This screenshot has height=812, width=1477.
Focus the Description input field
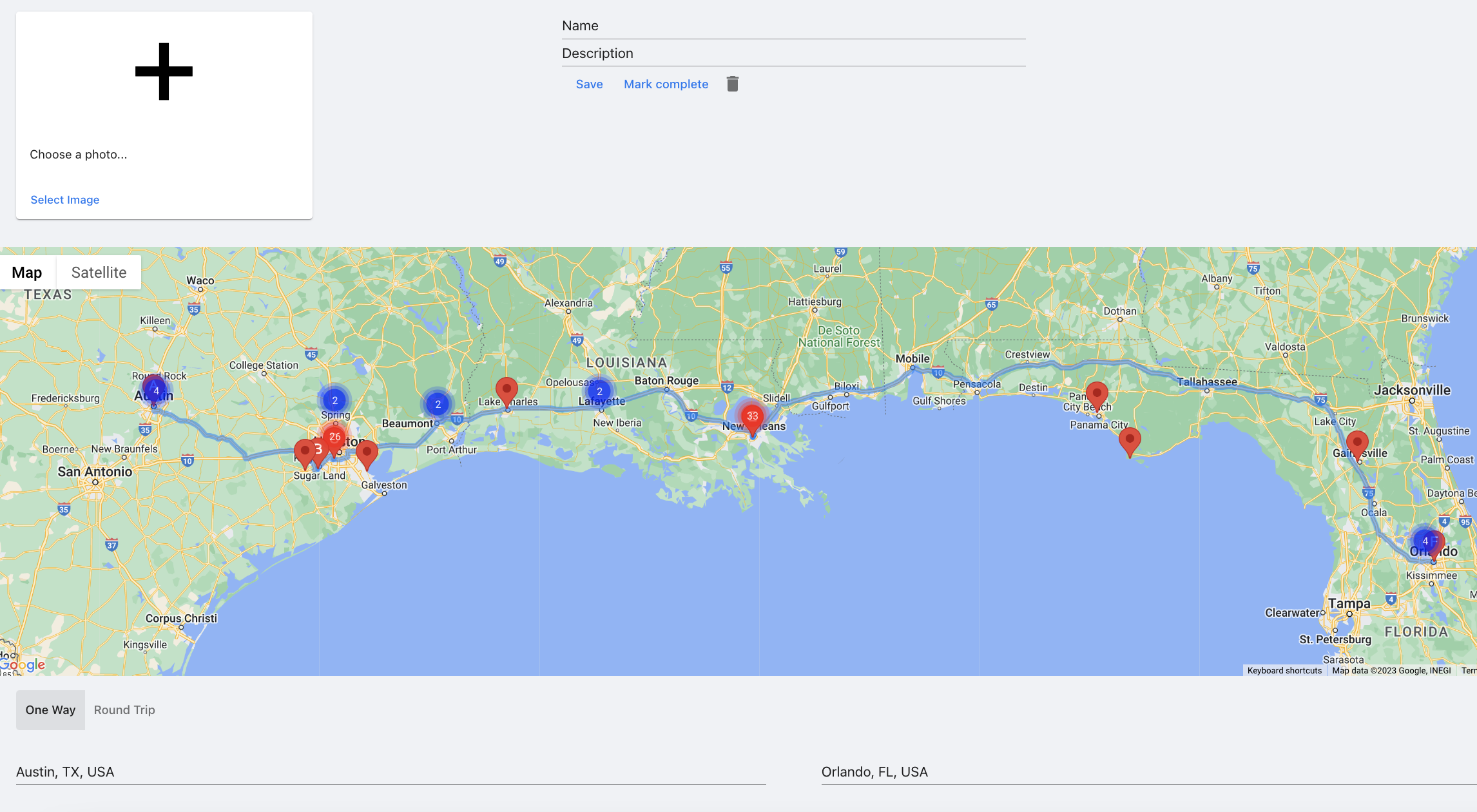pyautogui.click(x=793, y=53)
